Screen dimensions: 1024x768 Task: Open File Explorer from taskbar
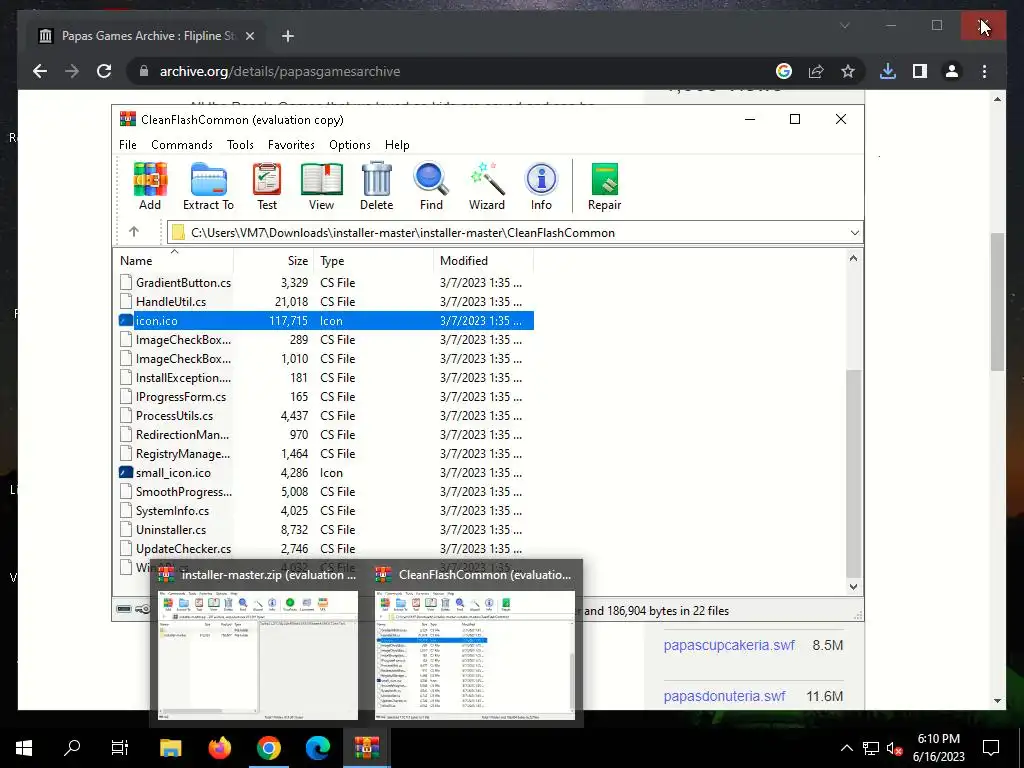[170, 748]
